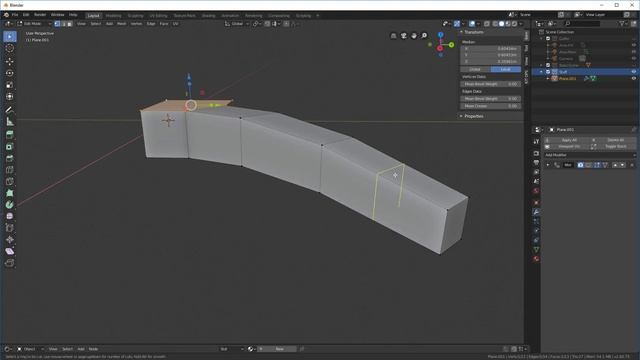
Task: Select the Cursor tool
Action: [x=10, y=49]
